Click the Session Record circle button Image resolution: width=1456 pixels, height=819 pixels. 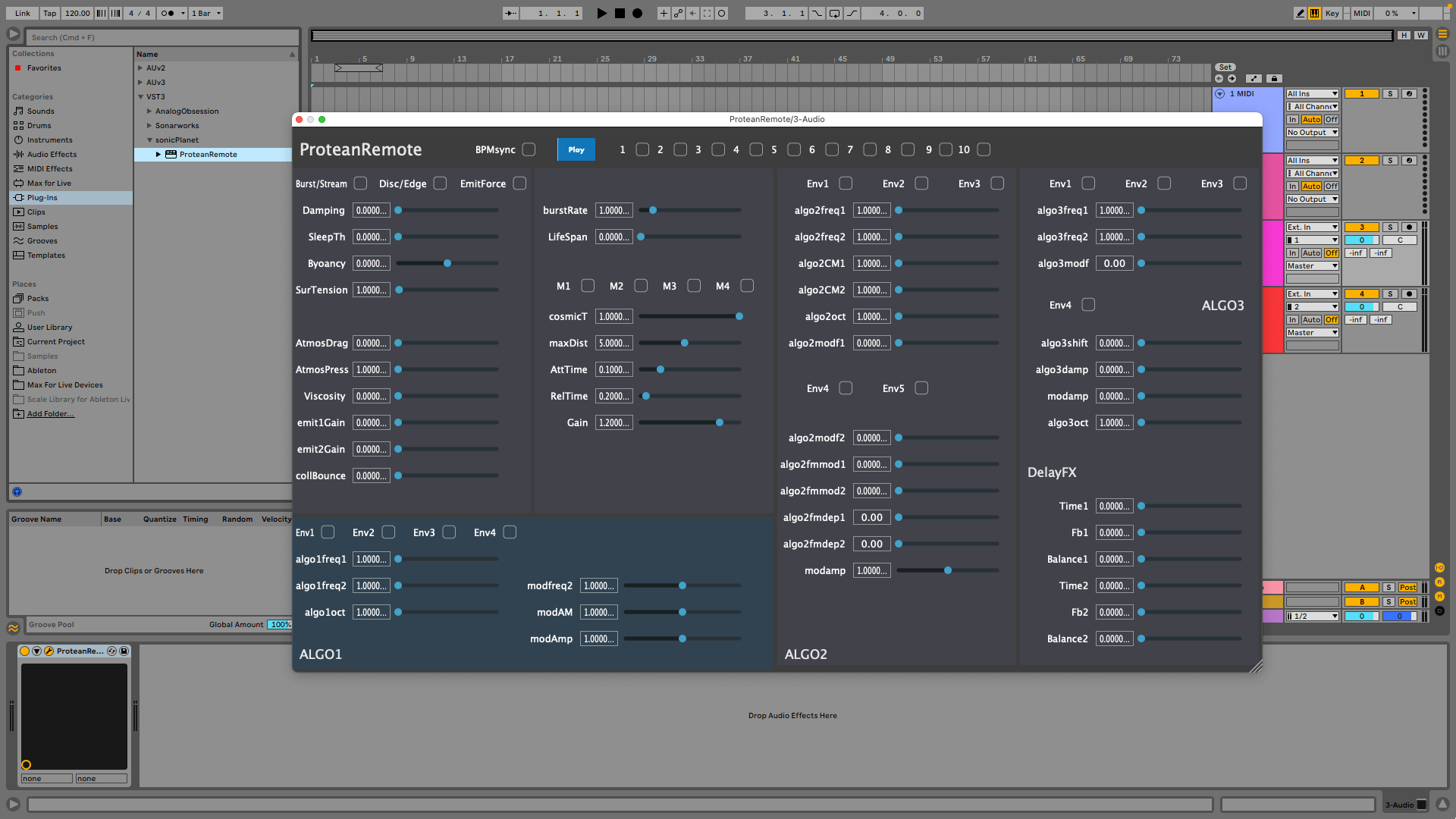[722, 13]
